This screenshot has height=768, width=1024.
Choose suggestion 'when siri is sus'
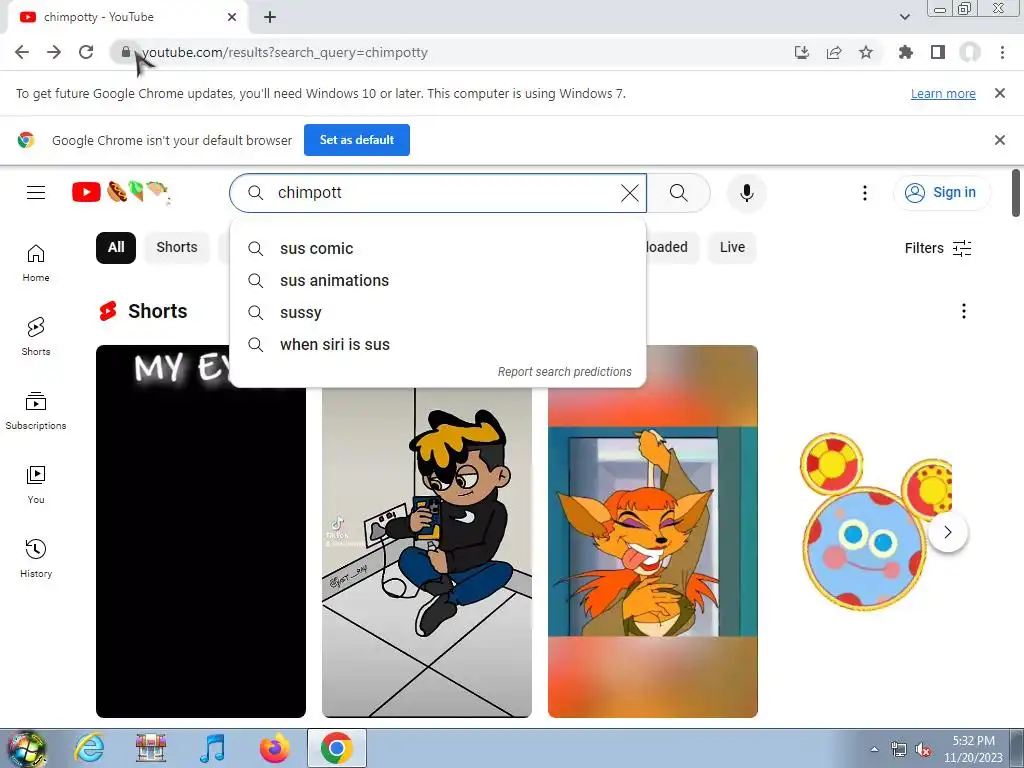coord(438,345)
